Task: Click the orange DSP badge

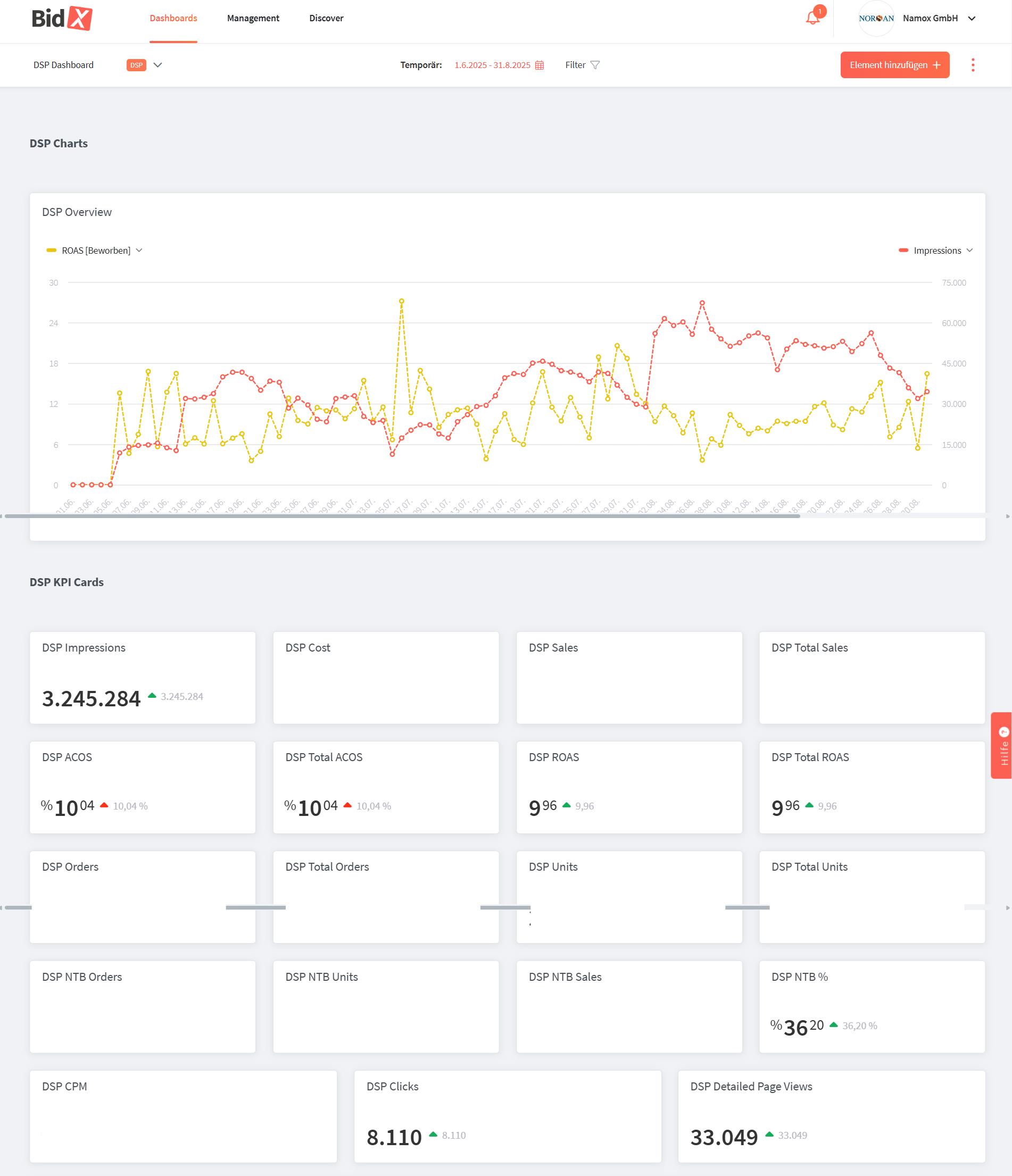Action: pos(136,65)
